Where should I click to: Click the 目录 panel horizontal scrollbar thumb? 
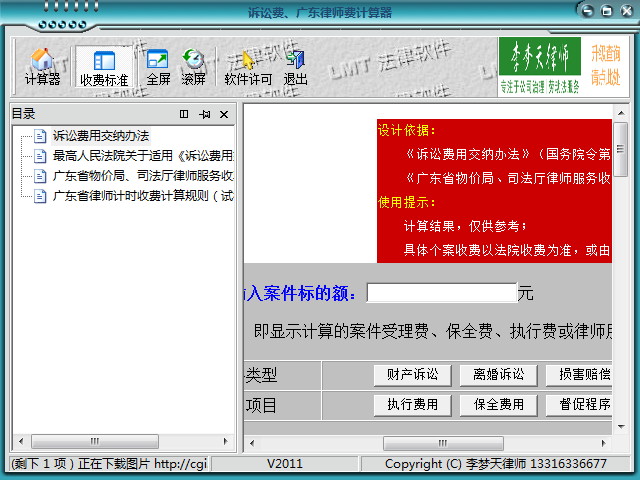(x=95, y=441)
